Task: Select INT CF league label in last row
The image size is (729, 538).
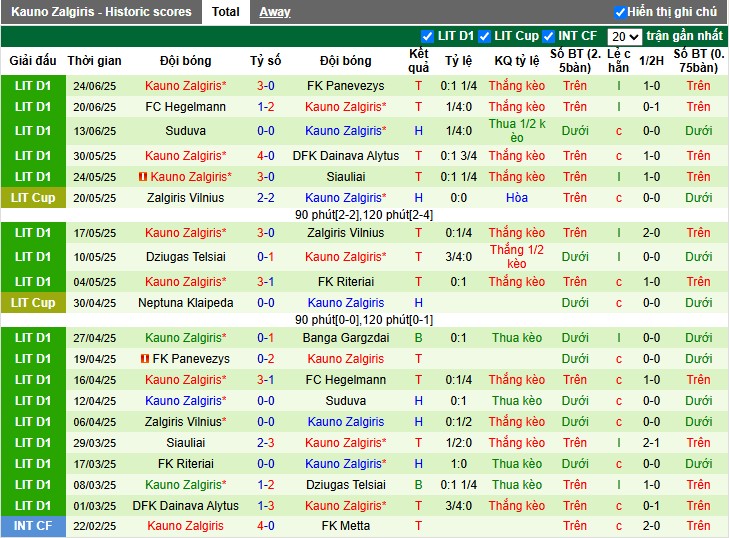Action: point(33,526)
